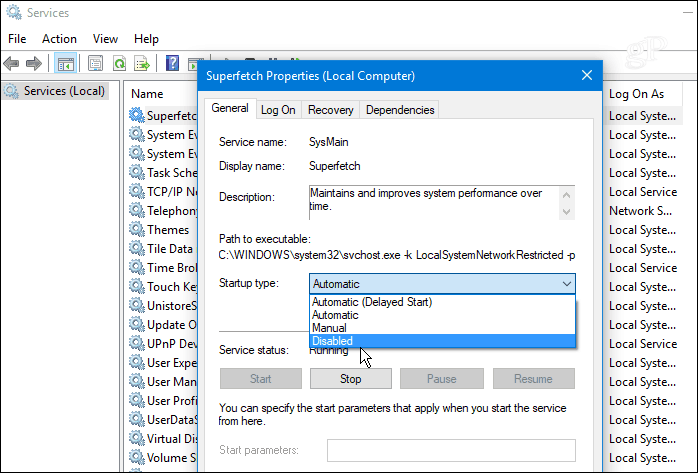Click the blue Help toolbar icon
Image resolution: width=698 pixels, height=473 pixels.
click(172, 63)
